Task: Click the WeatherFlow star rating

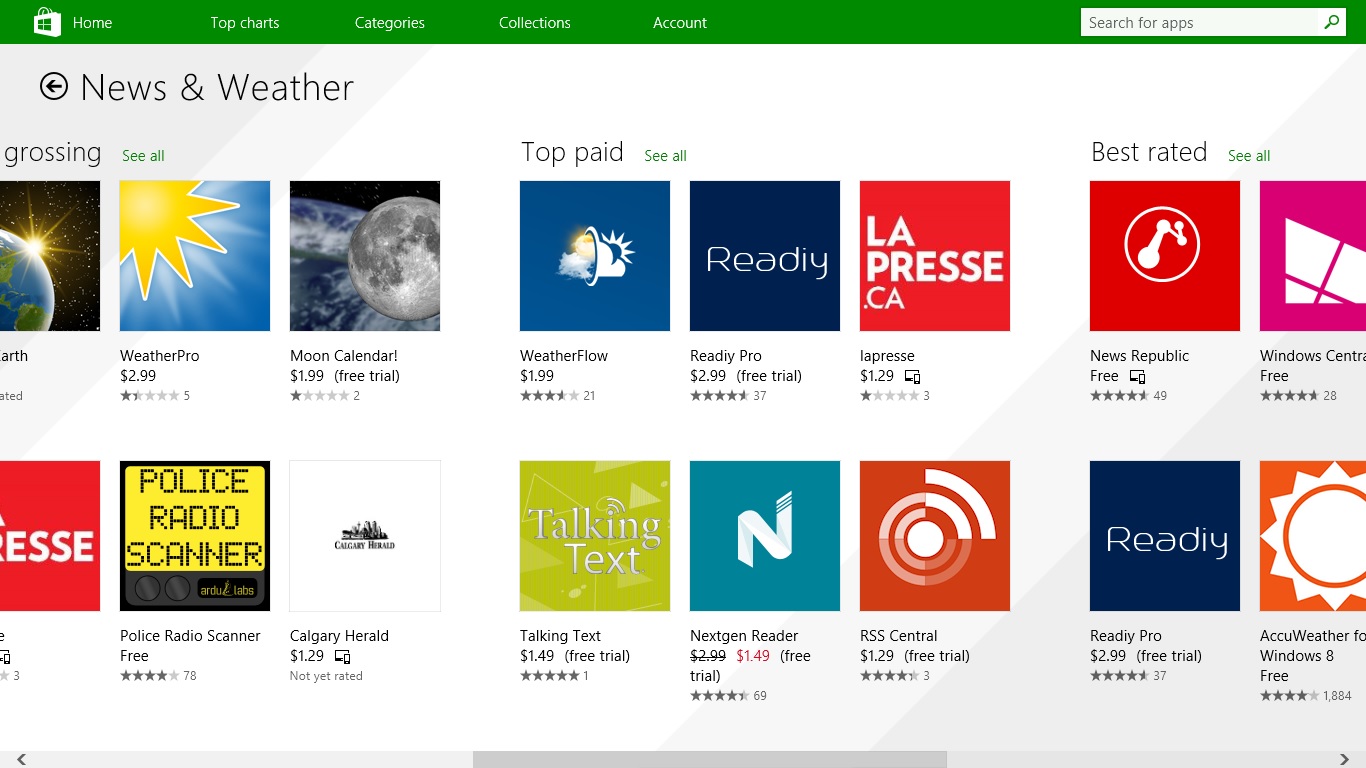Action: (x=549, y=396)
